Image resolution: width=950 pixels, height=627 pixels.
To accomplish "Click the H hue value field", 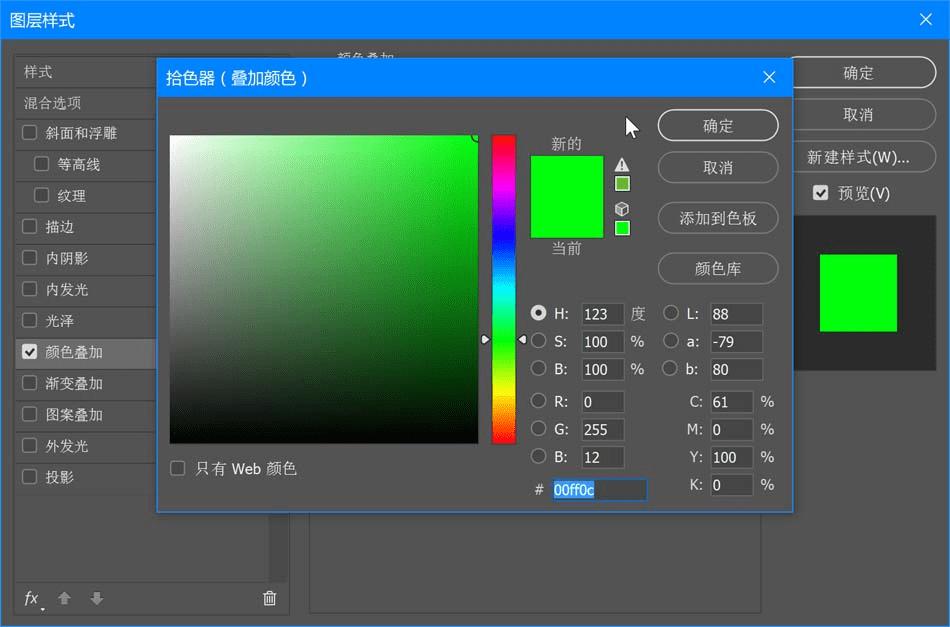I will pos(602,314).
